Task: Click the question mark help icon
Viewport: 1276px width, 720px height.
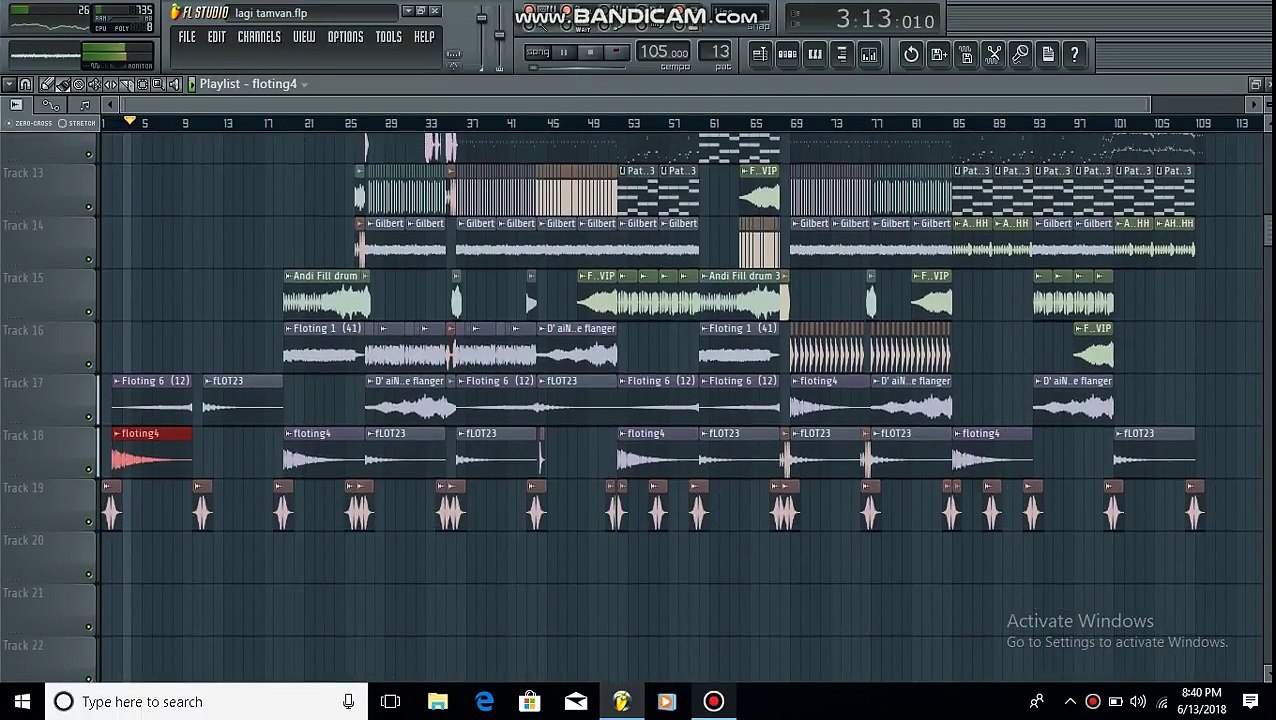Action: click(x=1075, y=54)
